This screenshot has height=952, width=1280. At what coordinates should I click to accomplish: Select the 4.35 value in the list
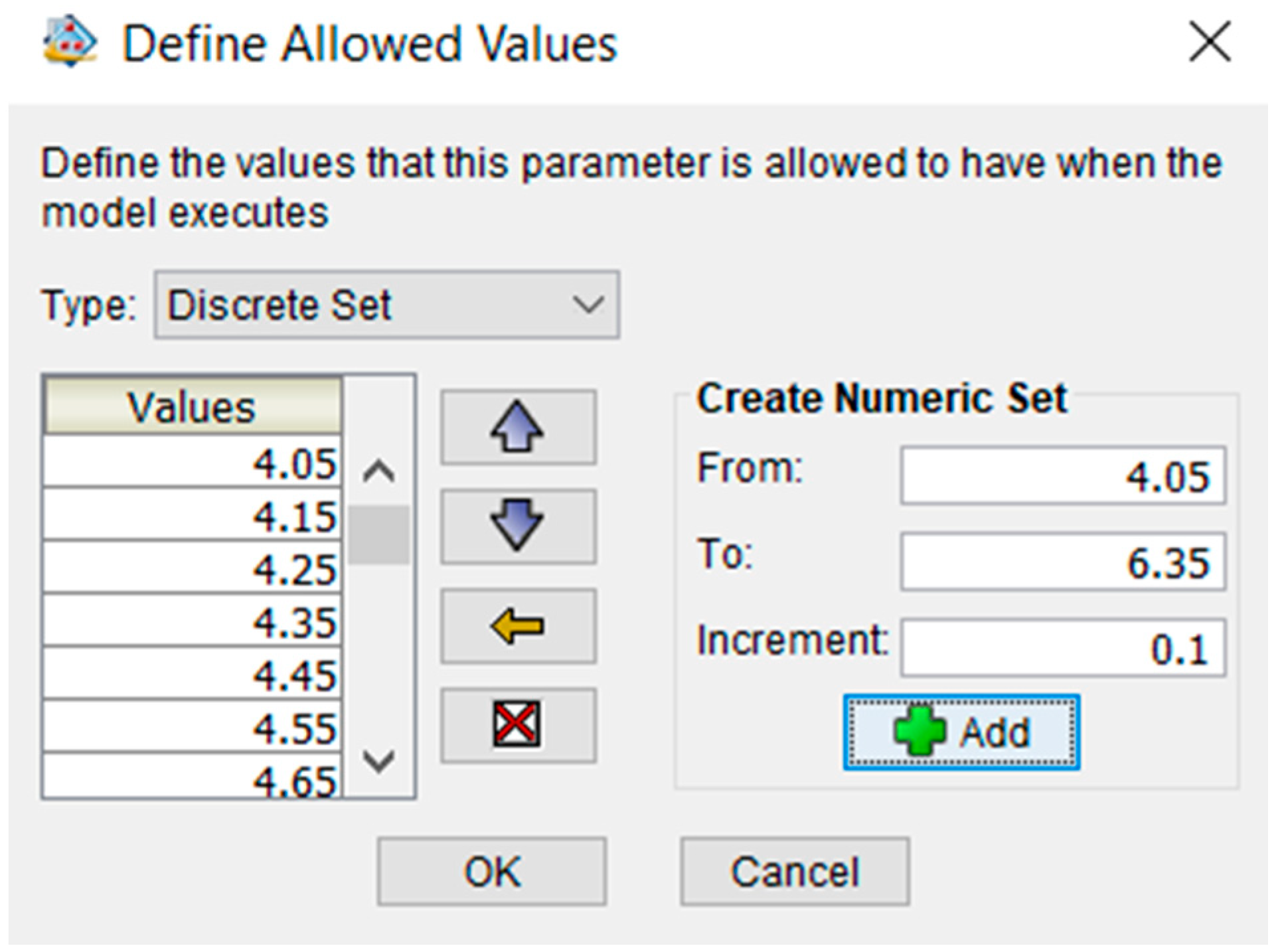click(x=192, y=621)
